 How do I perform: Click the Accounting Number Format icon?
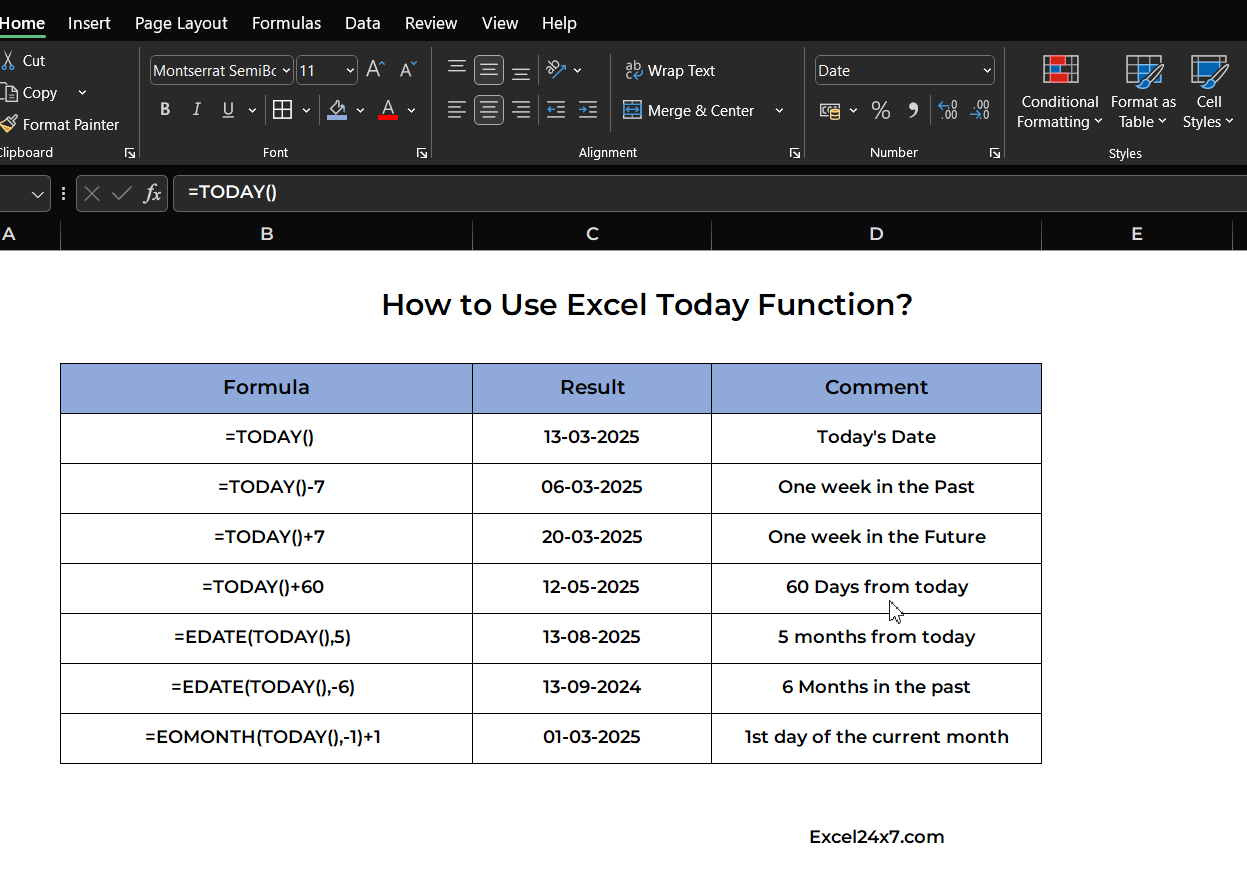[x=830, y=110]
